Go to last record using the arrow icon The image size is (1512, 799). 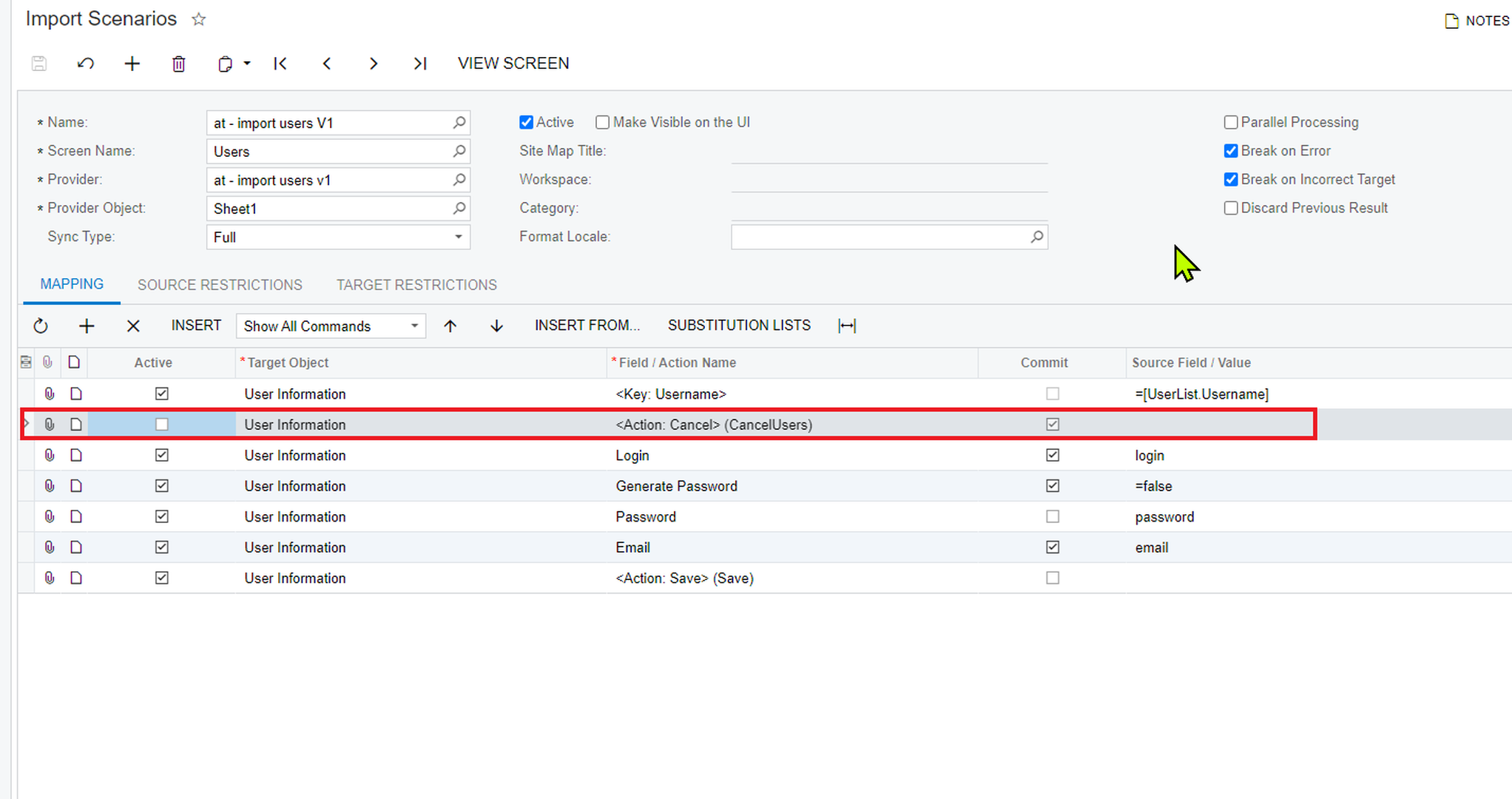click(419, 64)
